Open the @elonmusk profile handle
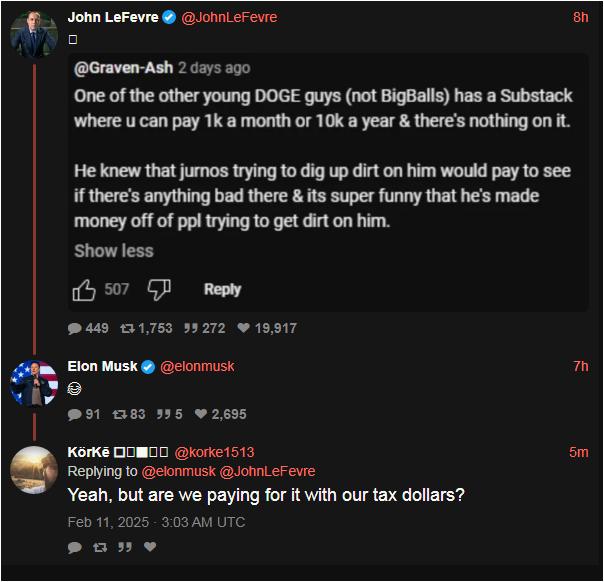This screenshot has height=582, width=604. point(197,366)
